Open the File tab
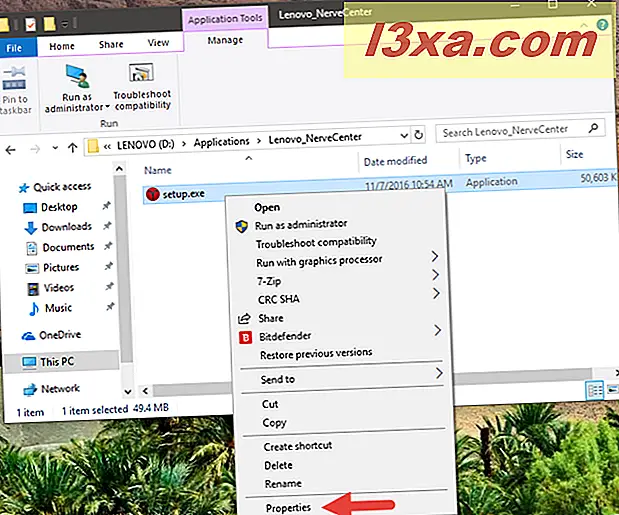This screenshot has height=515, width=619. coord(14,48)
